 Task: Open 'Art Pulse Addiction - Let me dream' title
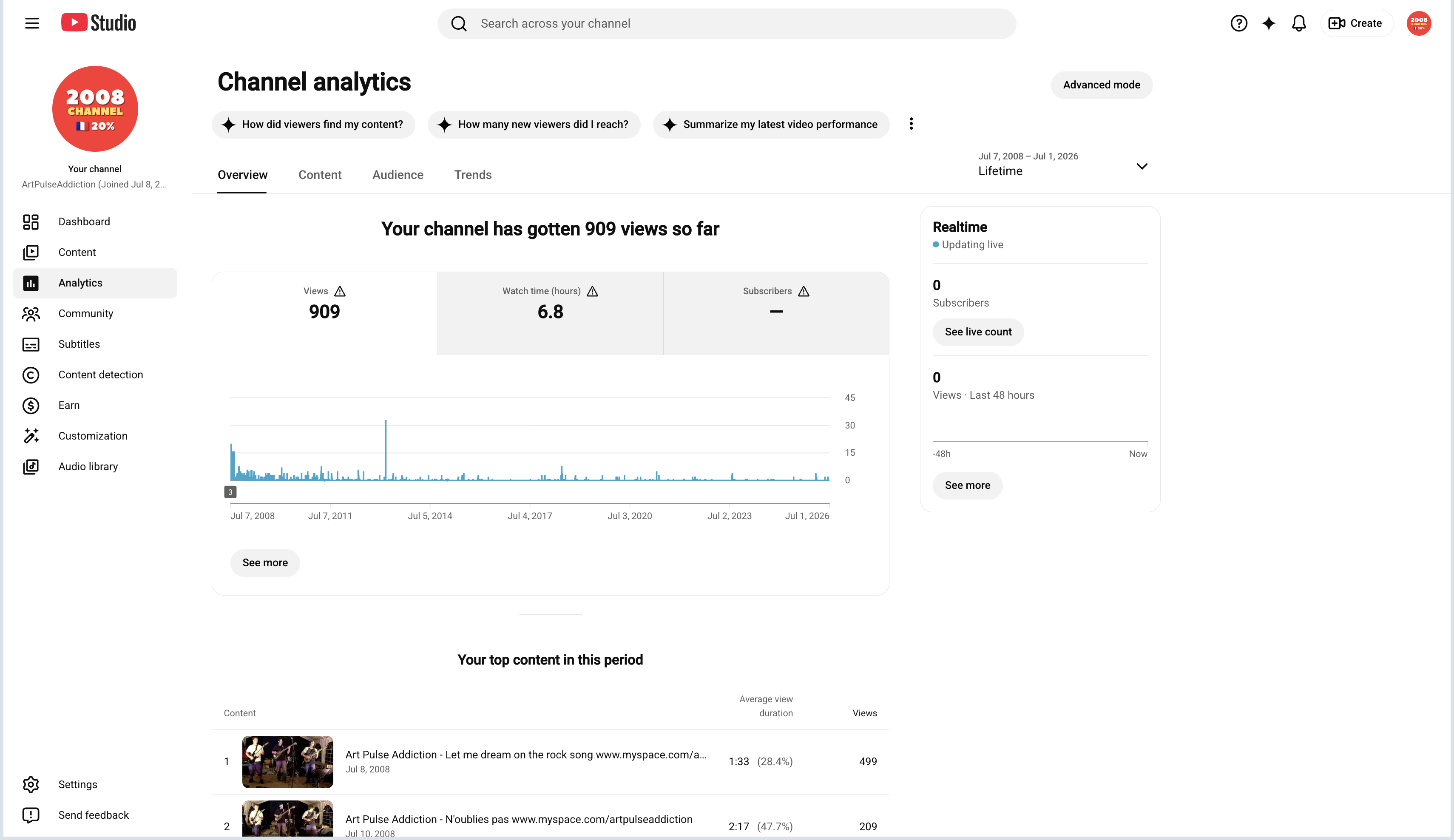click(x=525, y=755)
